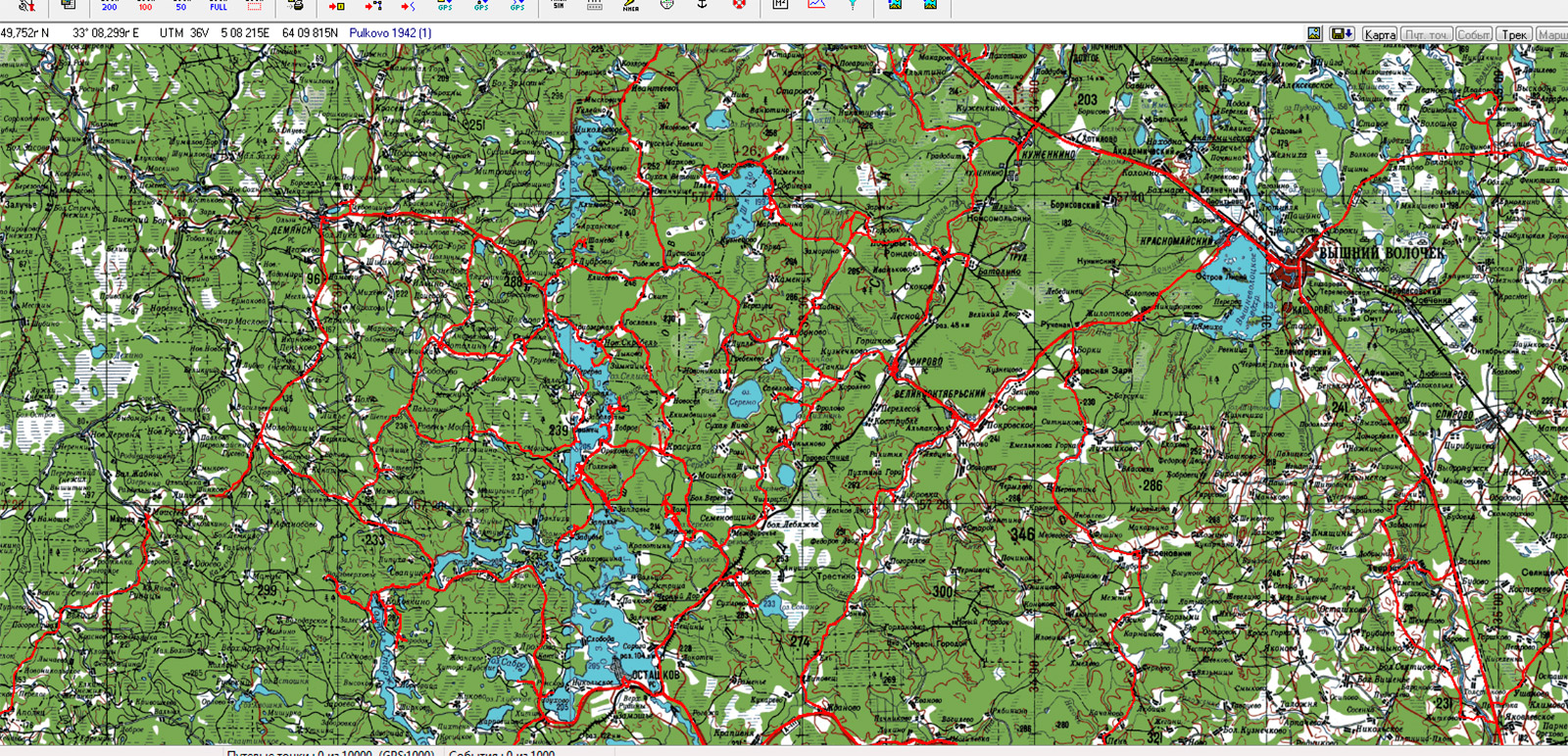Click the Pulkovo 1942 datum label
This screenshot has width=1568, height=756.
390,32
